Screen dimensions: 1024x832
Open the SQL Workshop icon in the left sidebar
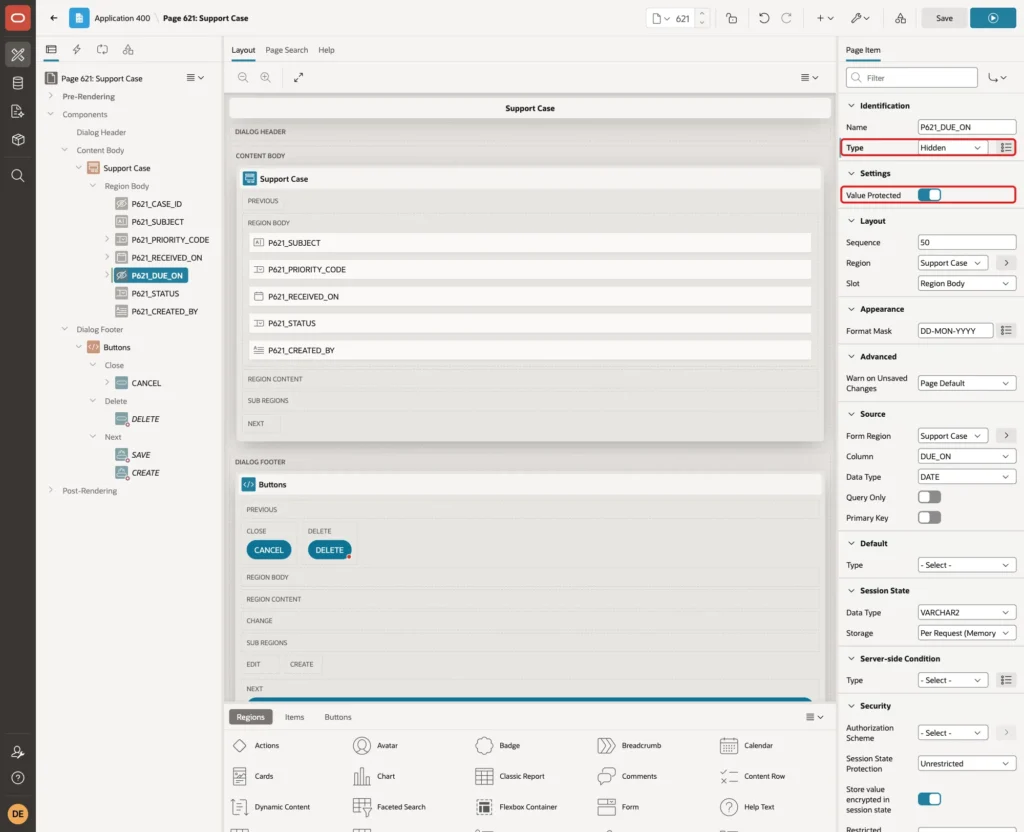[x=18, y=83]
